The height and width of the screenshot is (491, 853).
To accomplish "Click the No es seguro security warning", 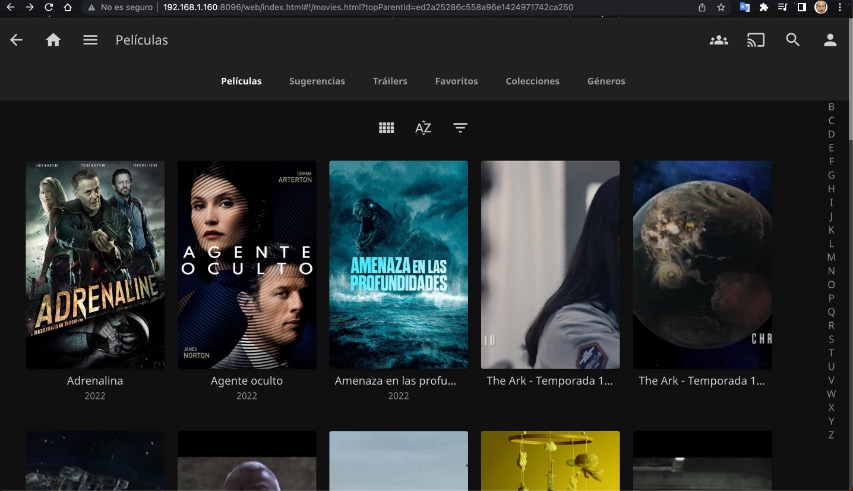I will point(121,7).
